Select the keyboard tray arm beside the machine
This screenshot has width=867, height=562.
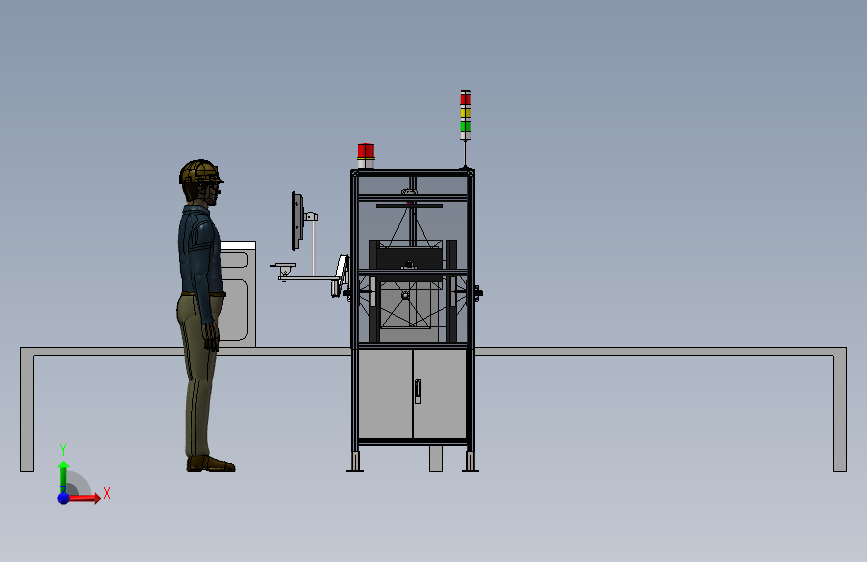coord(309,278)
